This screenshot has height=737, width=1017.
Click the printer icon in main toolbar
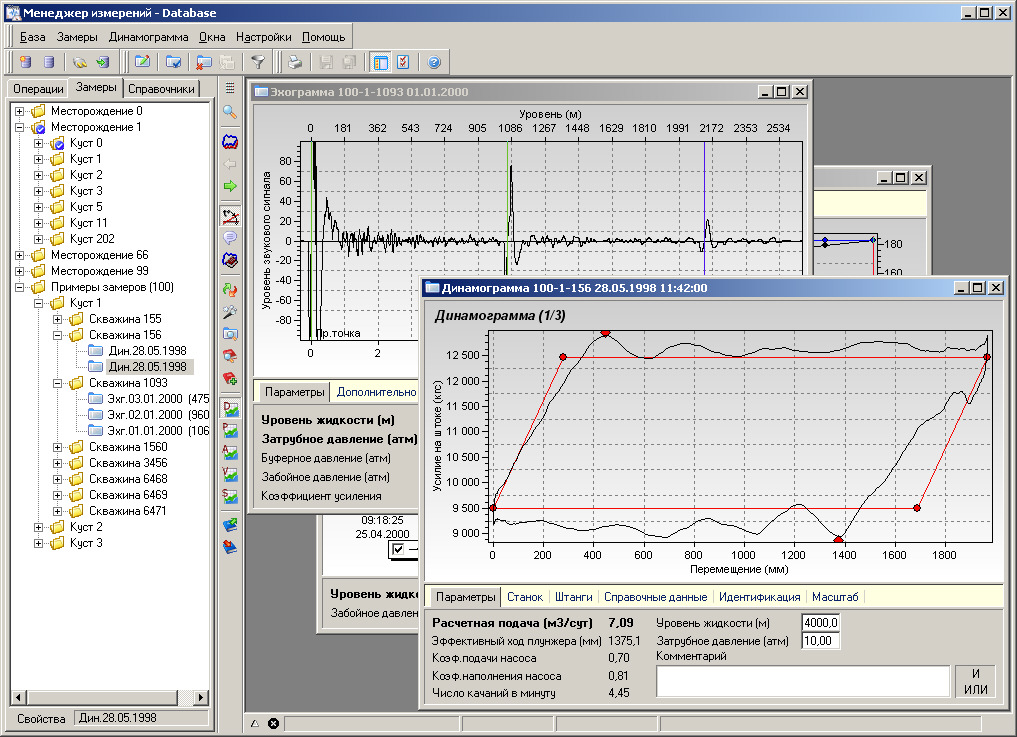pos(295,62)
